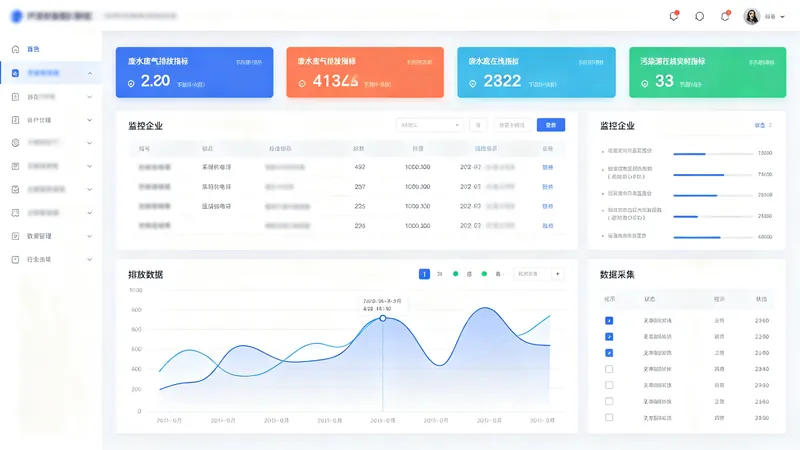Click the shield icon in the sidebar
The height and width of the screenshot is (450, 800).
15,143
